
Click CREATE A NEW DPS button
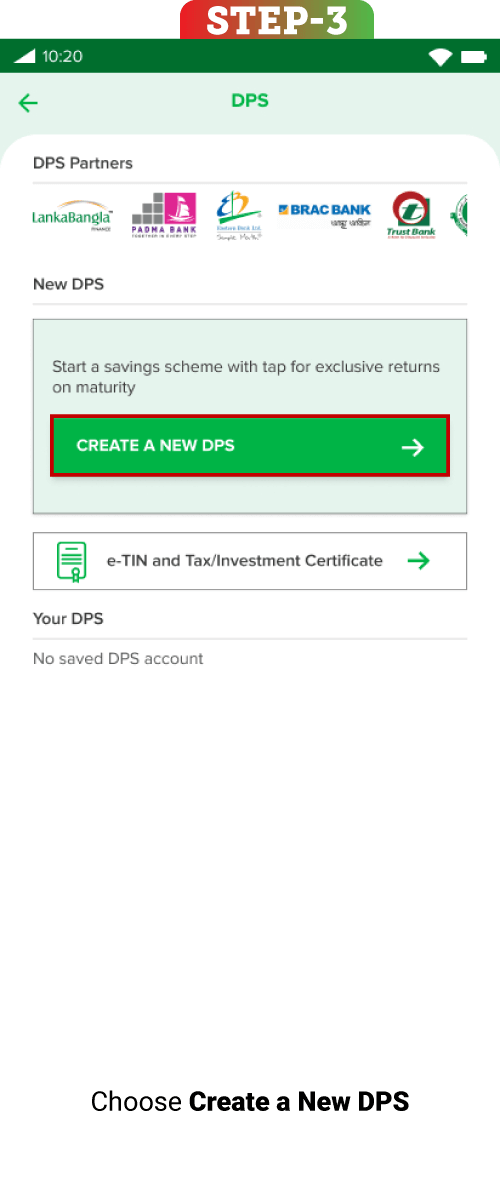coord(250,446)
